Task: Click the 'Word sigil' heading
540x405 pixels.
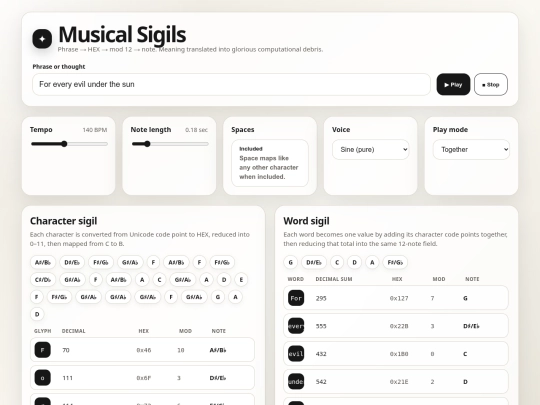Action: tap(306, 221)
